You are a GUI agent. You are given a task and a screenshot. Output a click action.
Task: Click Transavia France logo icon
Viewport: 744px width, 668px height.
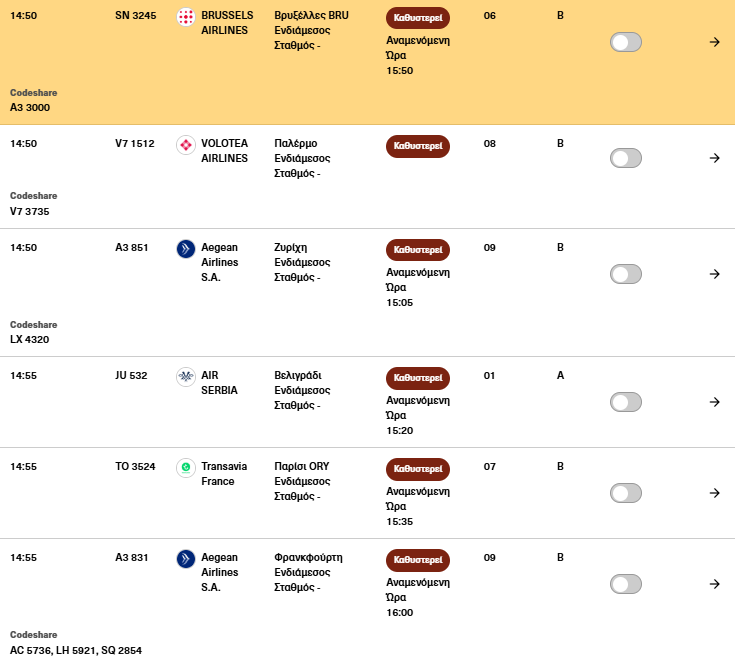coord(186,468)
